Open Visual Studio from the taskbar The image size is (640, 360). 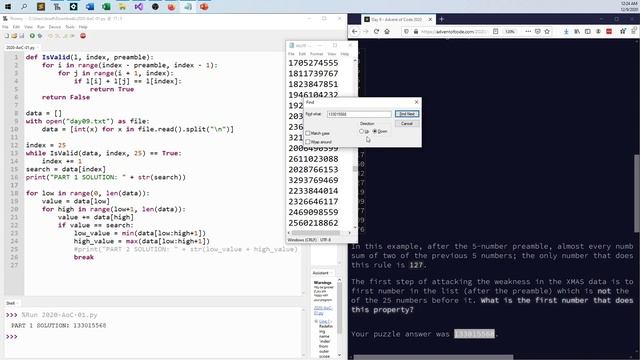click(x=139, y=7)
